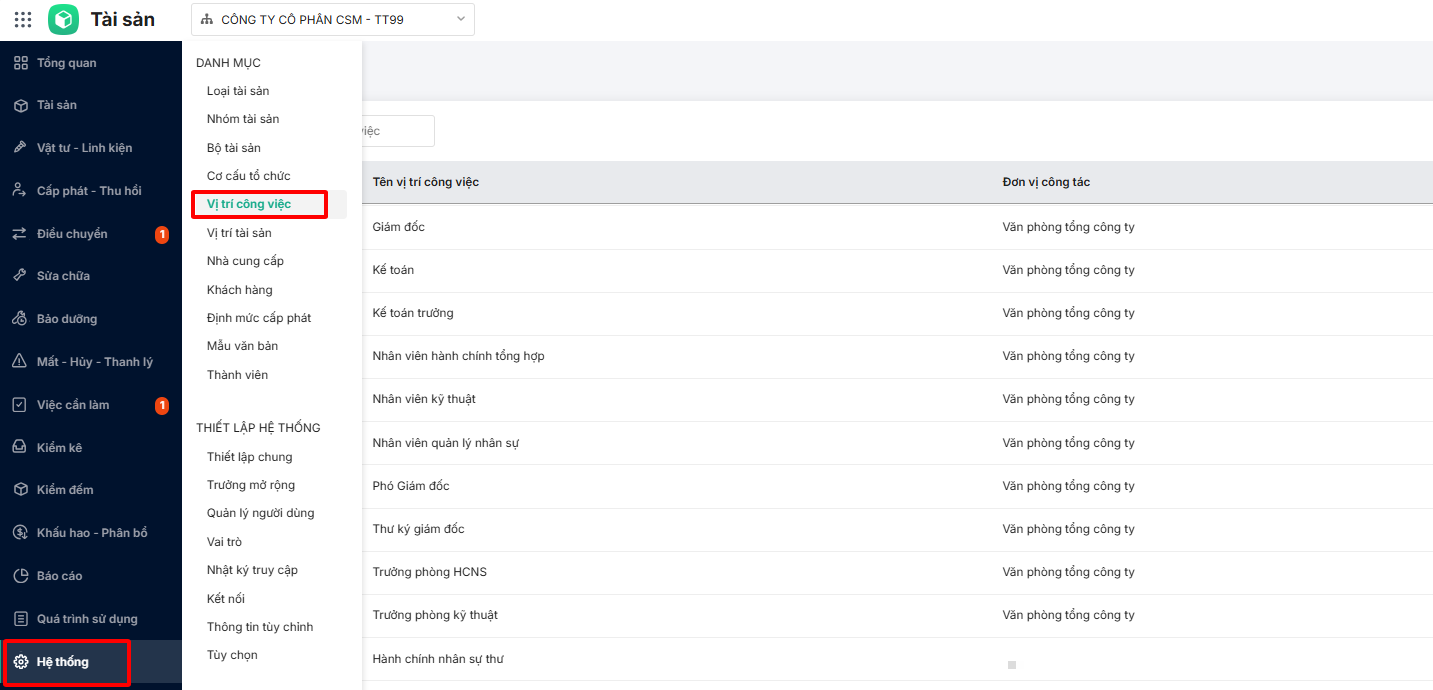Click the Mất - Hủy - Thanh lý warning icon
Screen dimensions: 1433x690
20,362
